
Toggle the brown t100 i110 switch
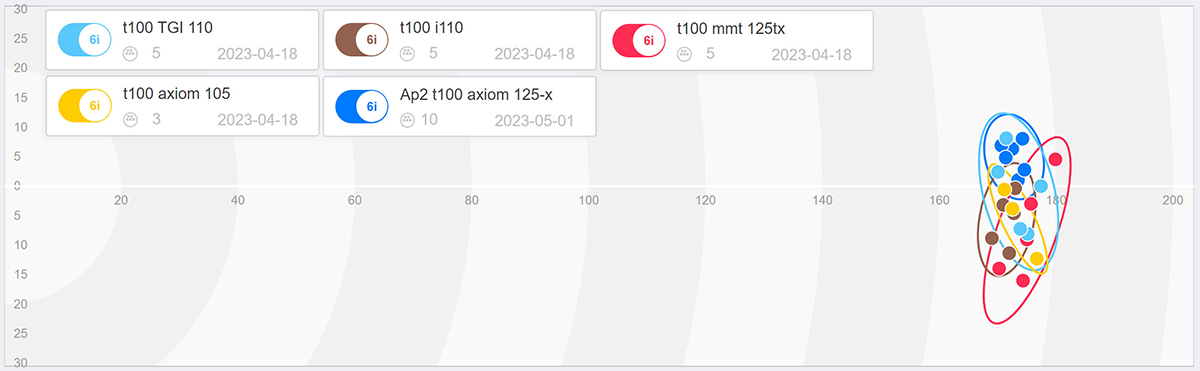tap(362, 40)
